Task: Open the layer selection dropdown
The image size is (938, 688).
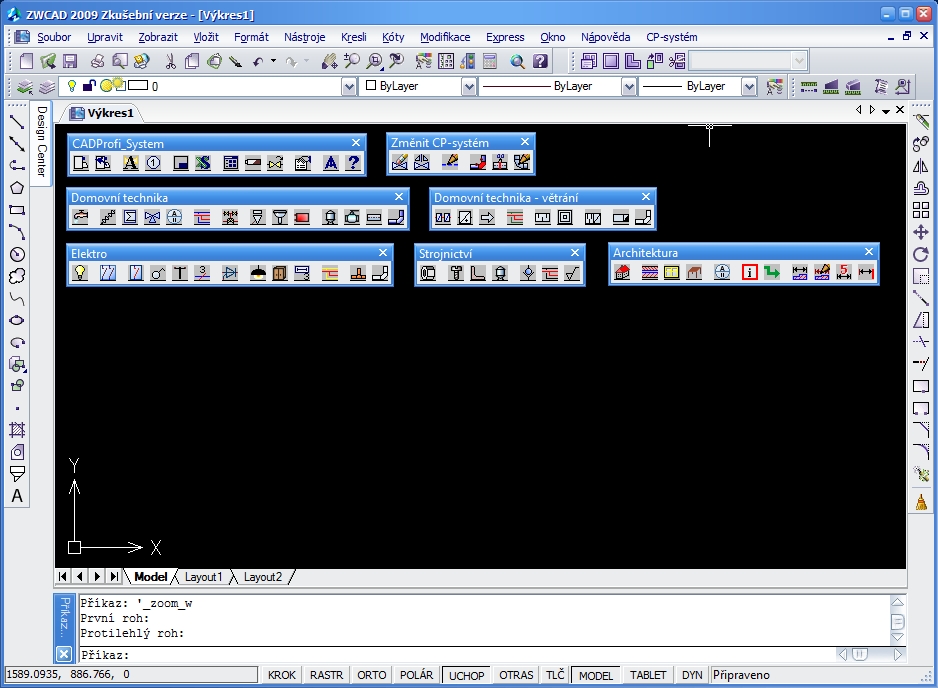Action: (349, 87)
